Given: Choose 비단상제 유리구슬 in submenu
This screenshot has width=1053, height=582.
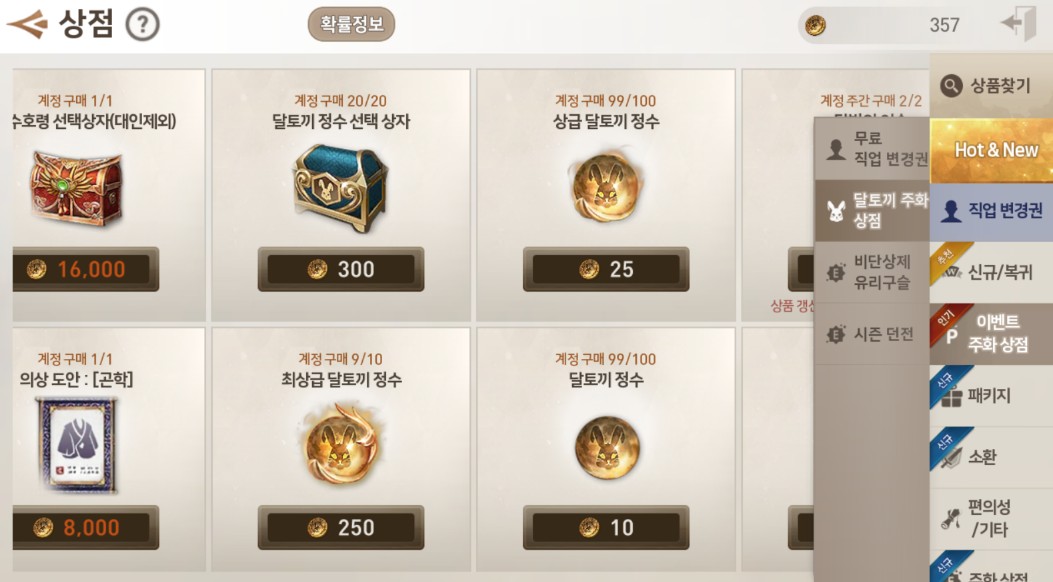Looking at the screenshot, I should 872,273.
